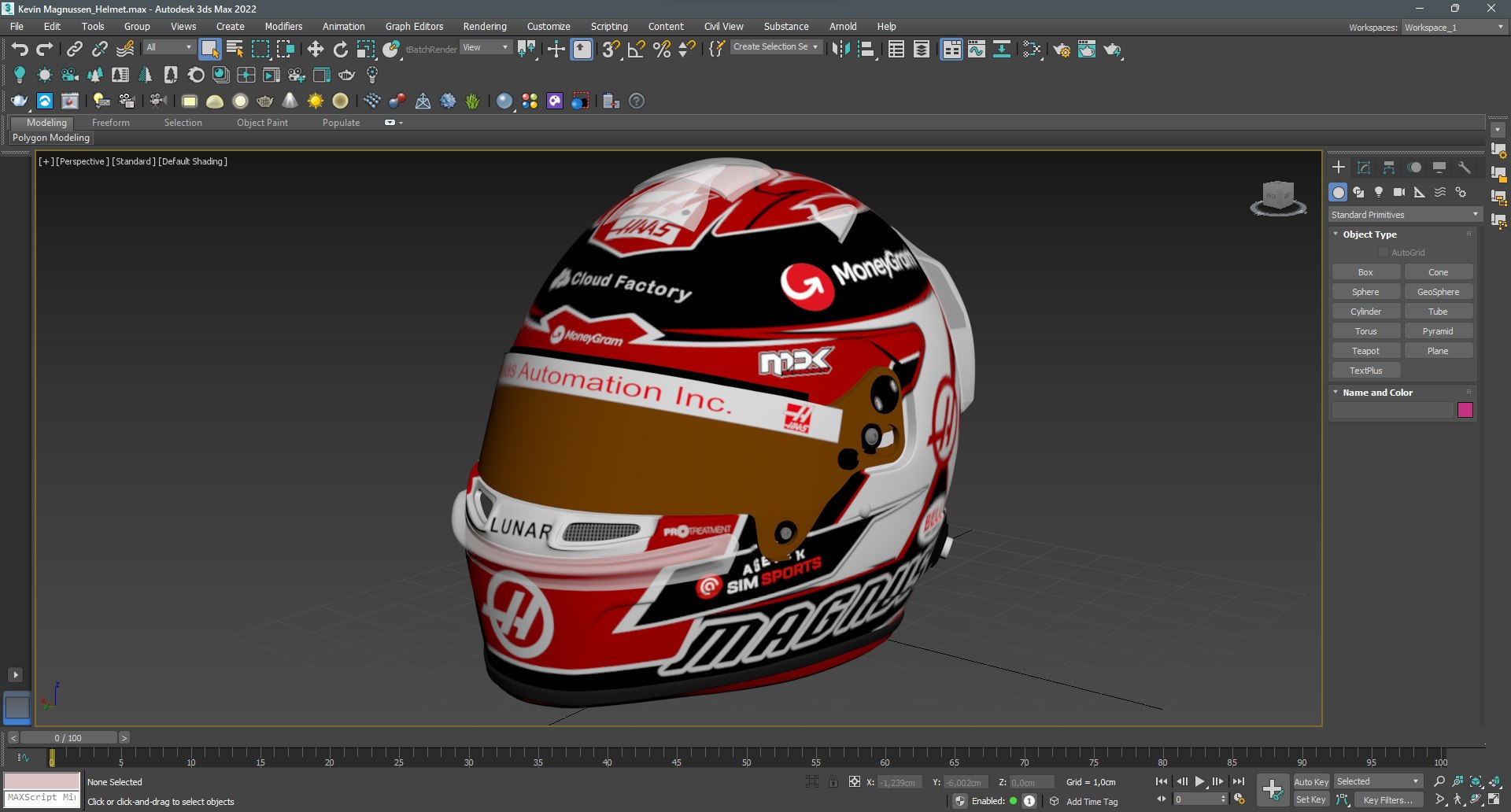Toggle Angle Snap
The image size is (1511, 812).
click(x=637, y=50)
